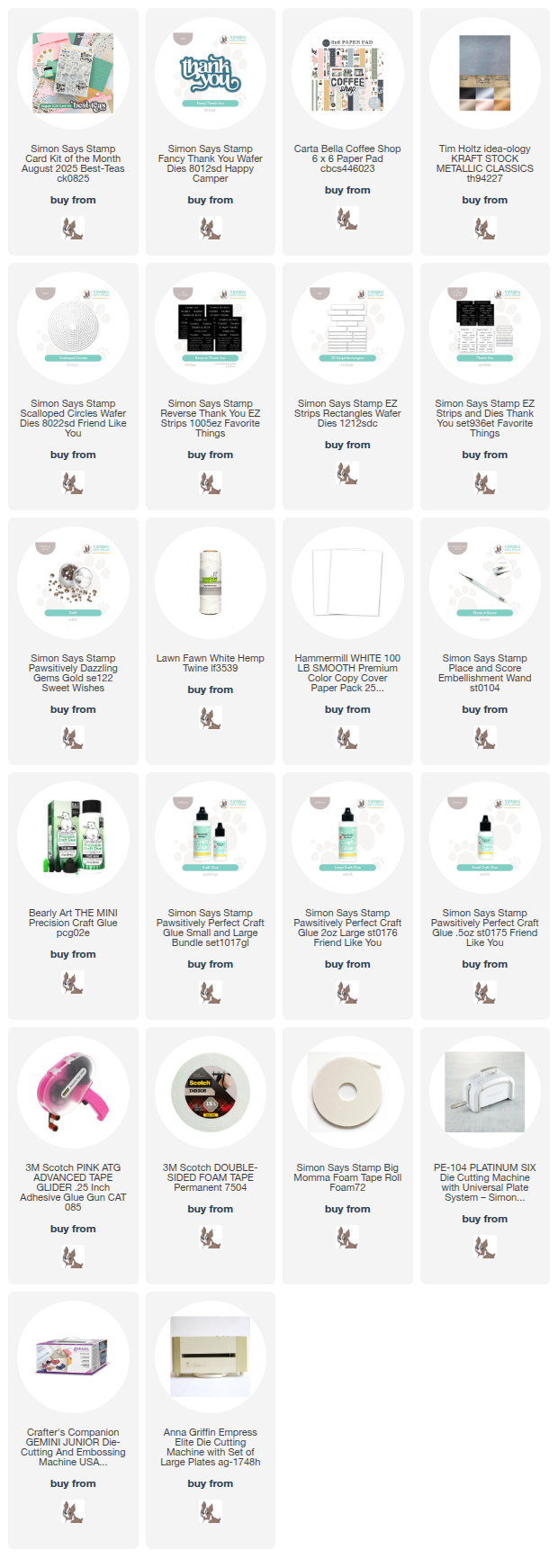
Task: Click Reverse Thank You EZ Strips title
Action: coord(210,419)
